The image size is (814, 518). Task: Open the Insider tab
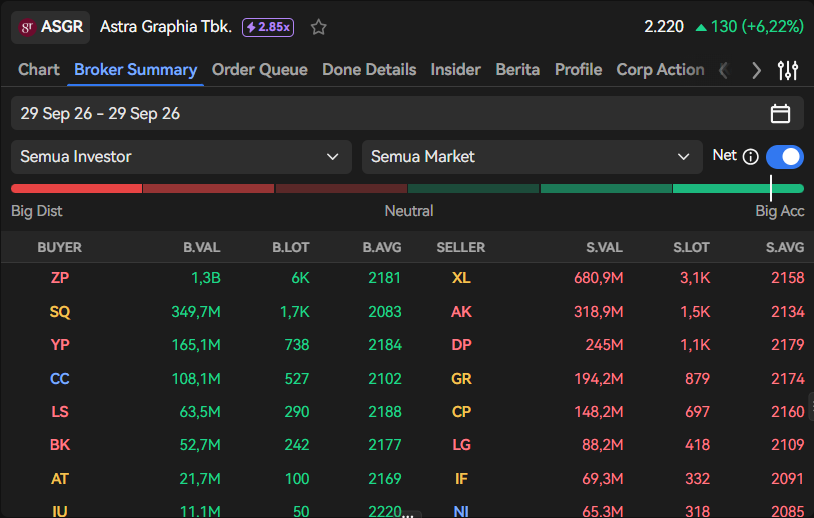click(x=455, y=70)
